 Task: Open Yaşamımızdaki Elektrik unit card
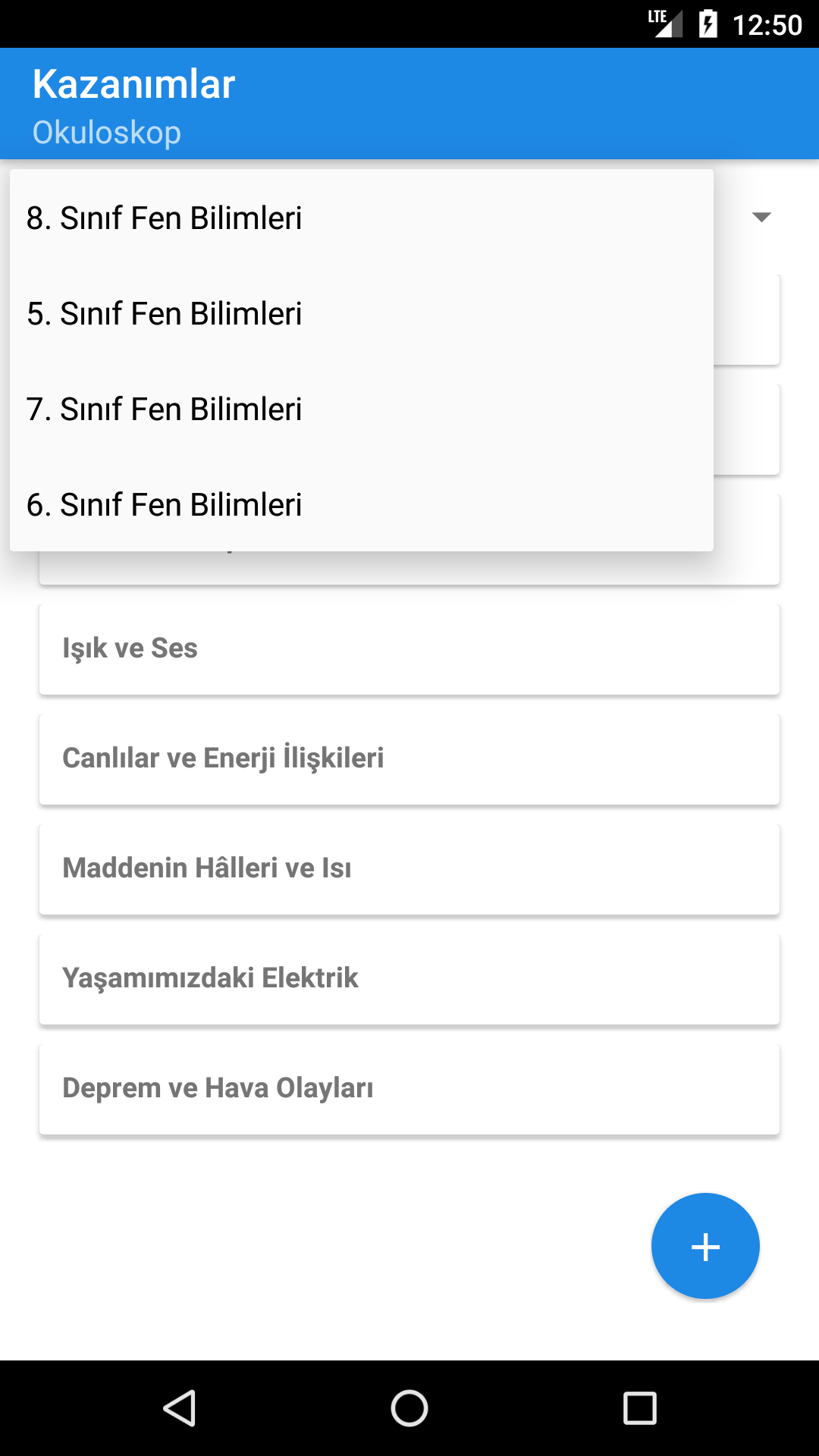(409, 979)
